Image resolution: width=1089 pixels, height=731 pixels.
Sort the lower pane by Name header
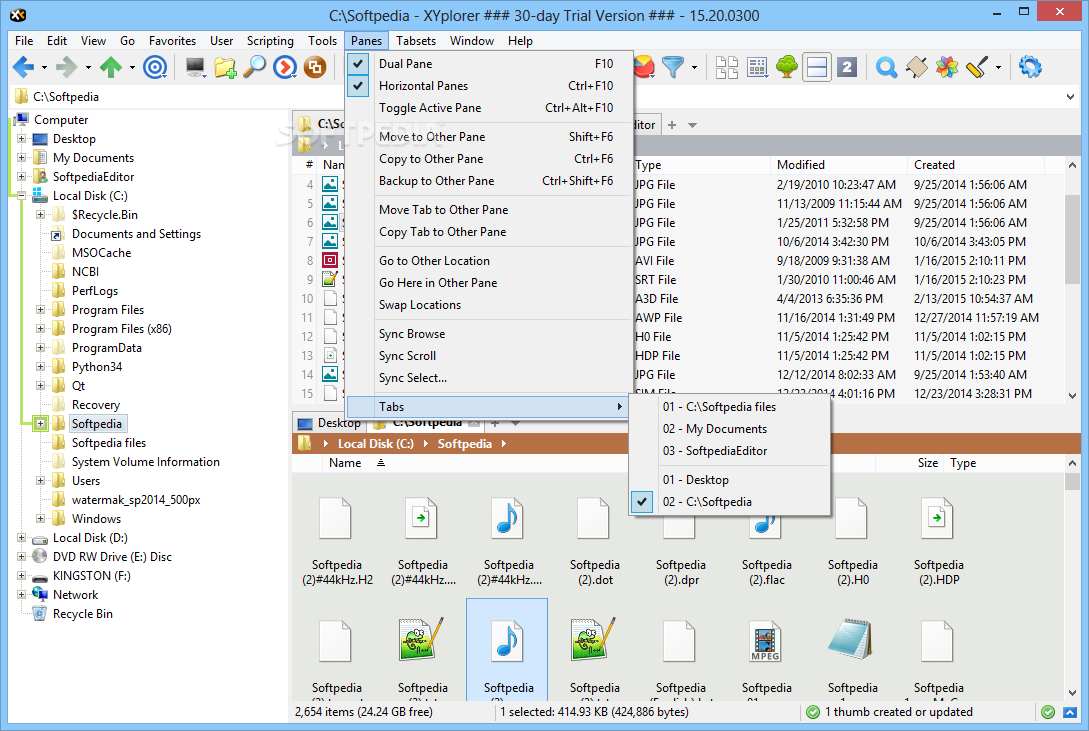coord(344,463)
